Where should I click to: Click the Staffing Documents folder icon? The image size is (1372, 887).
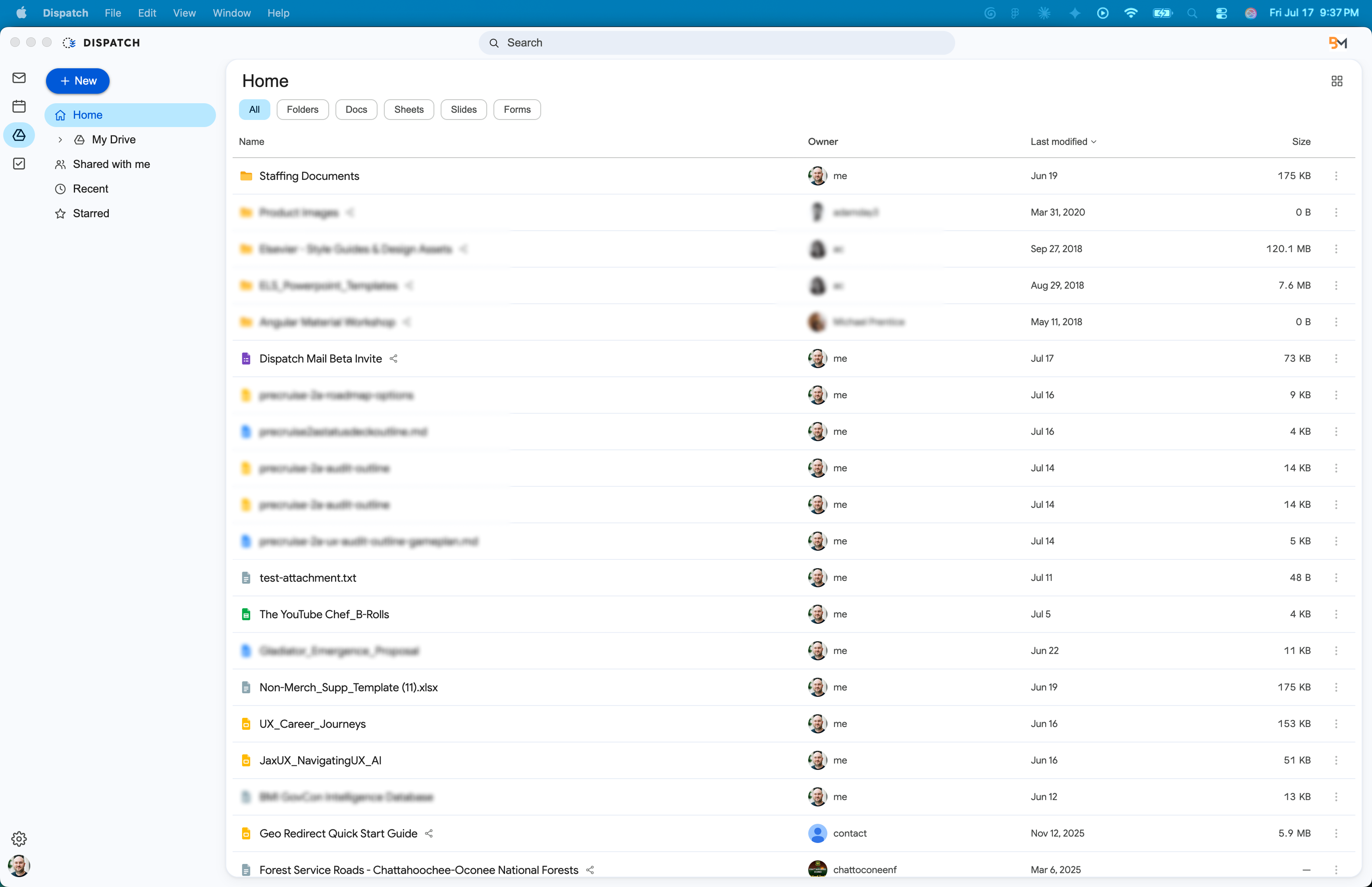coord(246,175)
